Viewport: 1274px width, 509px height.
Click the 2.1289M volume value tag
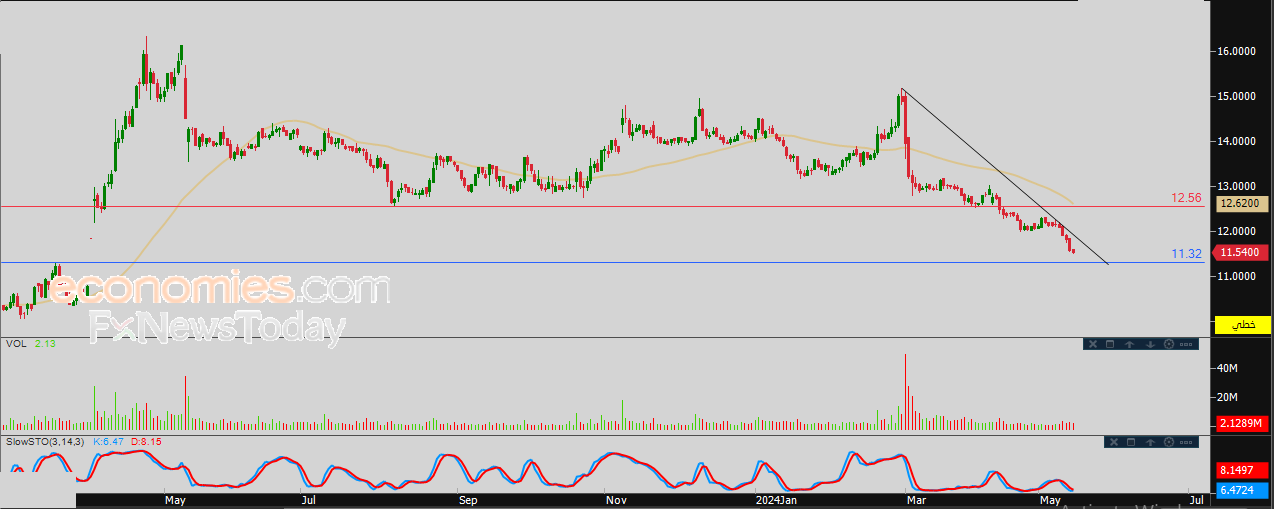(x=1242, y=424)
